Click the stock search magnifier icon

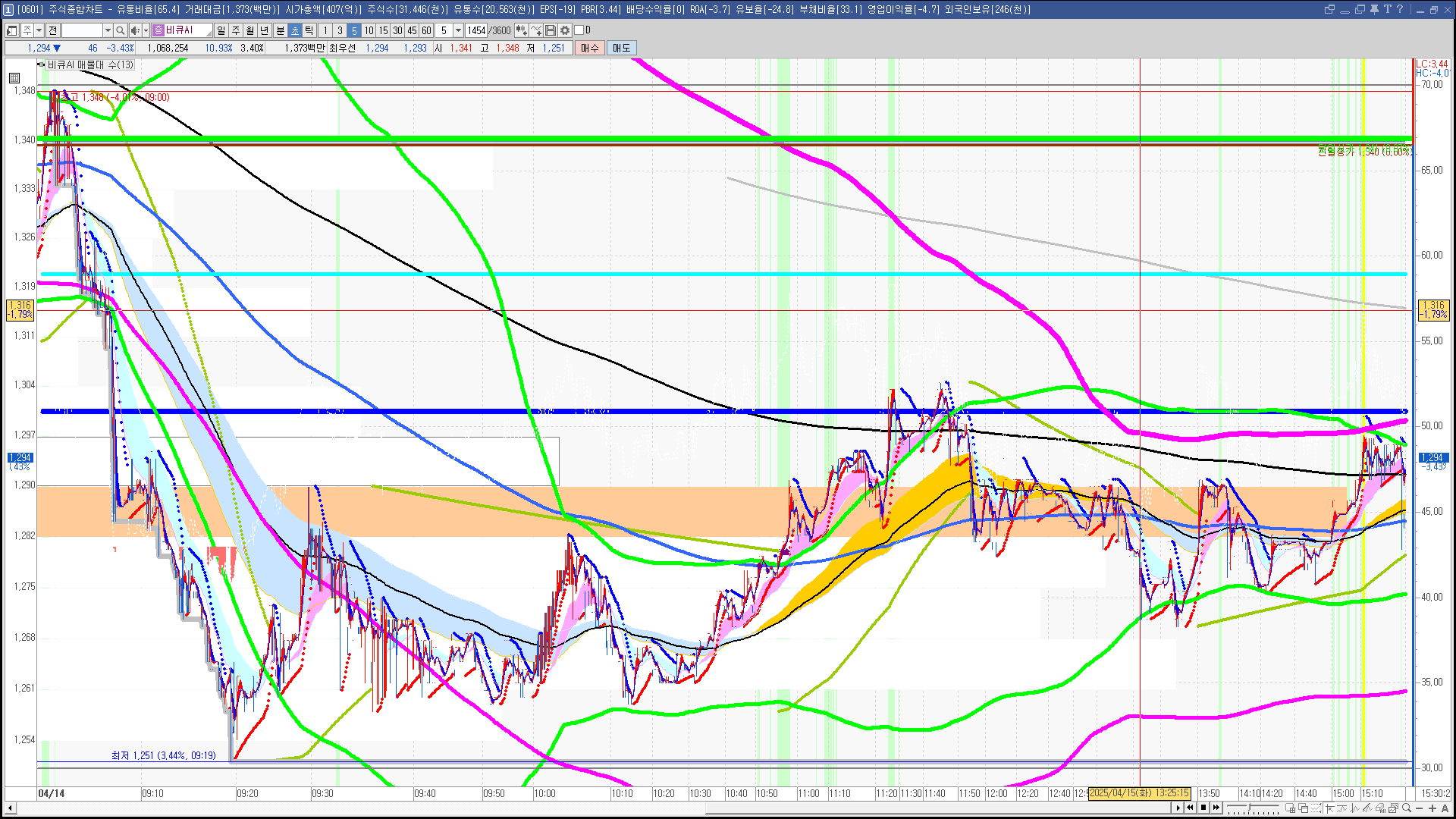point(120,30)
